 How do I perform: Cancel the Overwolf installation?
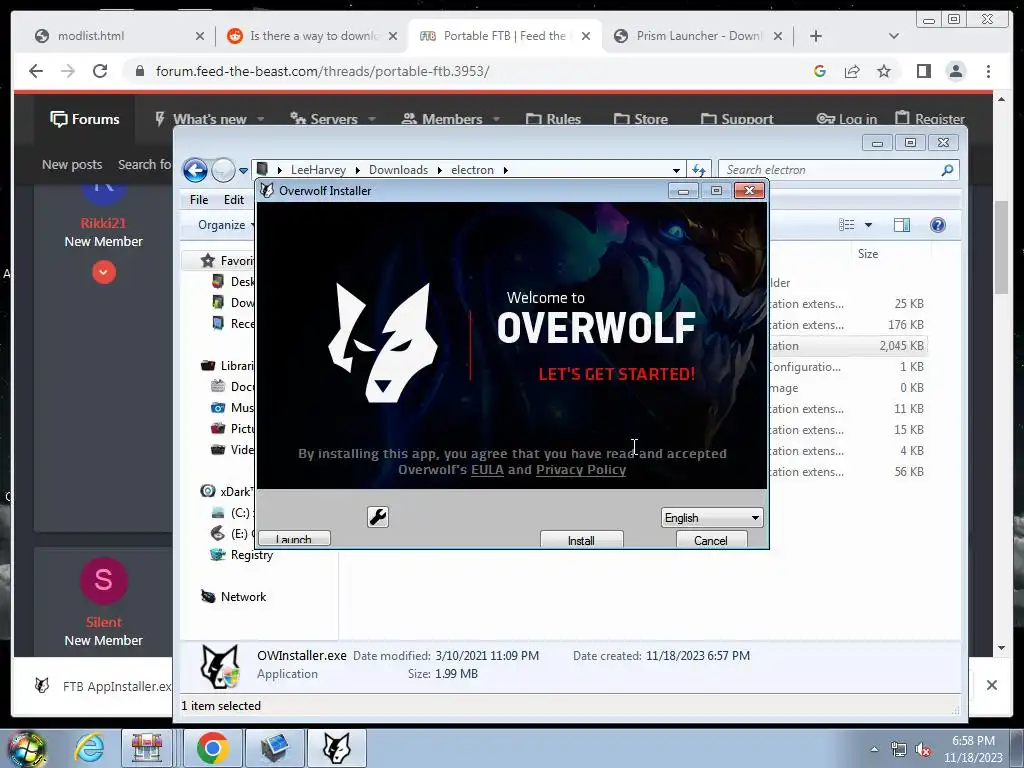tap(711, 539)
